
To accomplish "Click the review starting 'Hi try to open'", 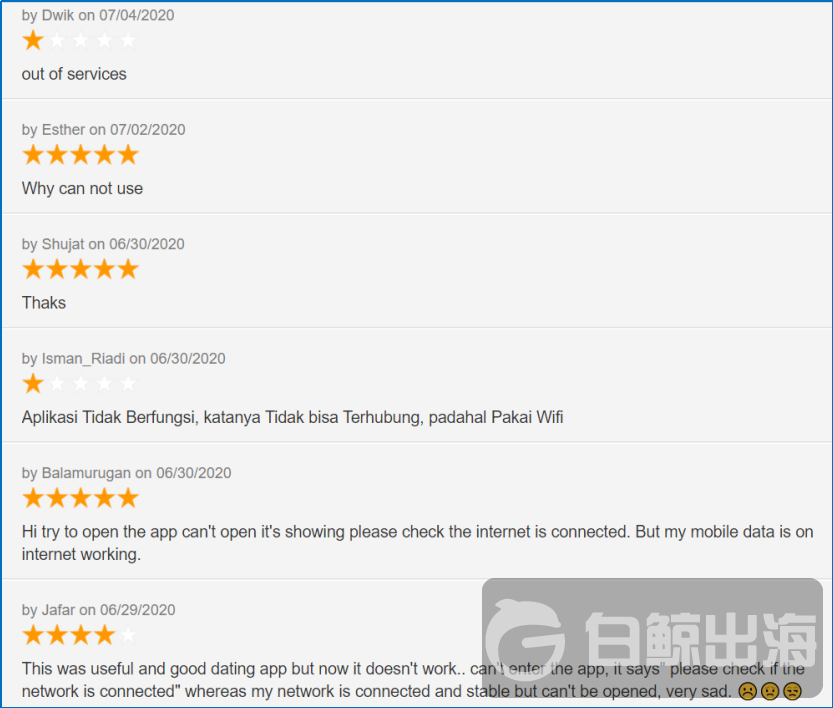I will (418, 543).
